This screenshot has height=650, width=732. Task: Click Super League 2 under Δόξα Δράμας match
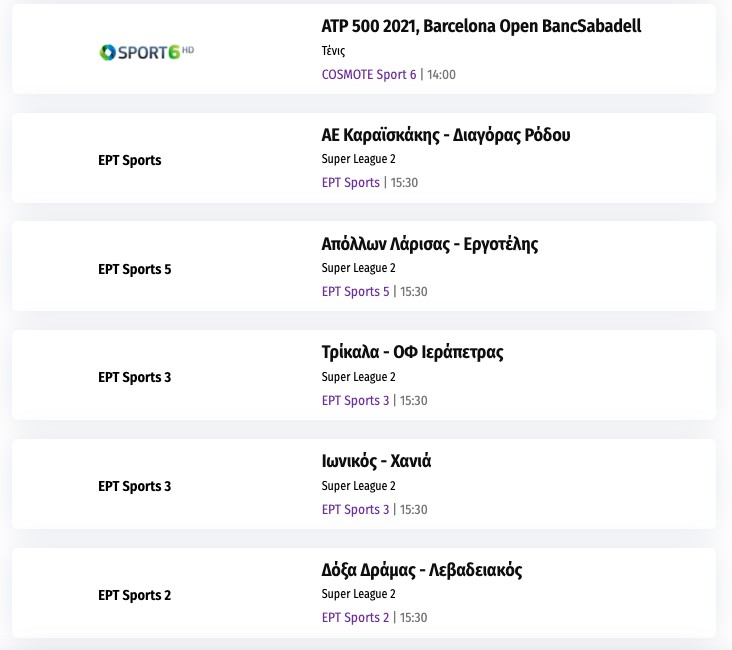[x=358, y=594]
